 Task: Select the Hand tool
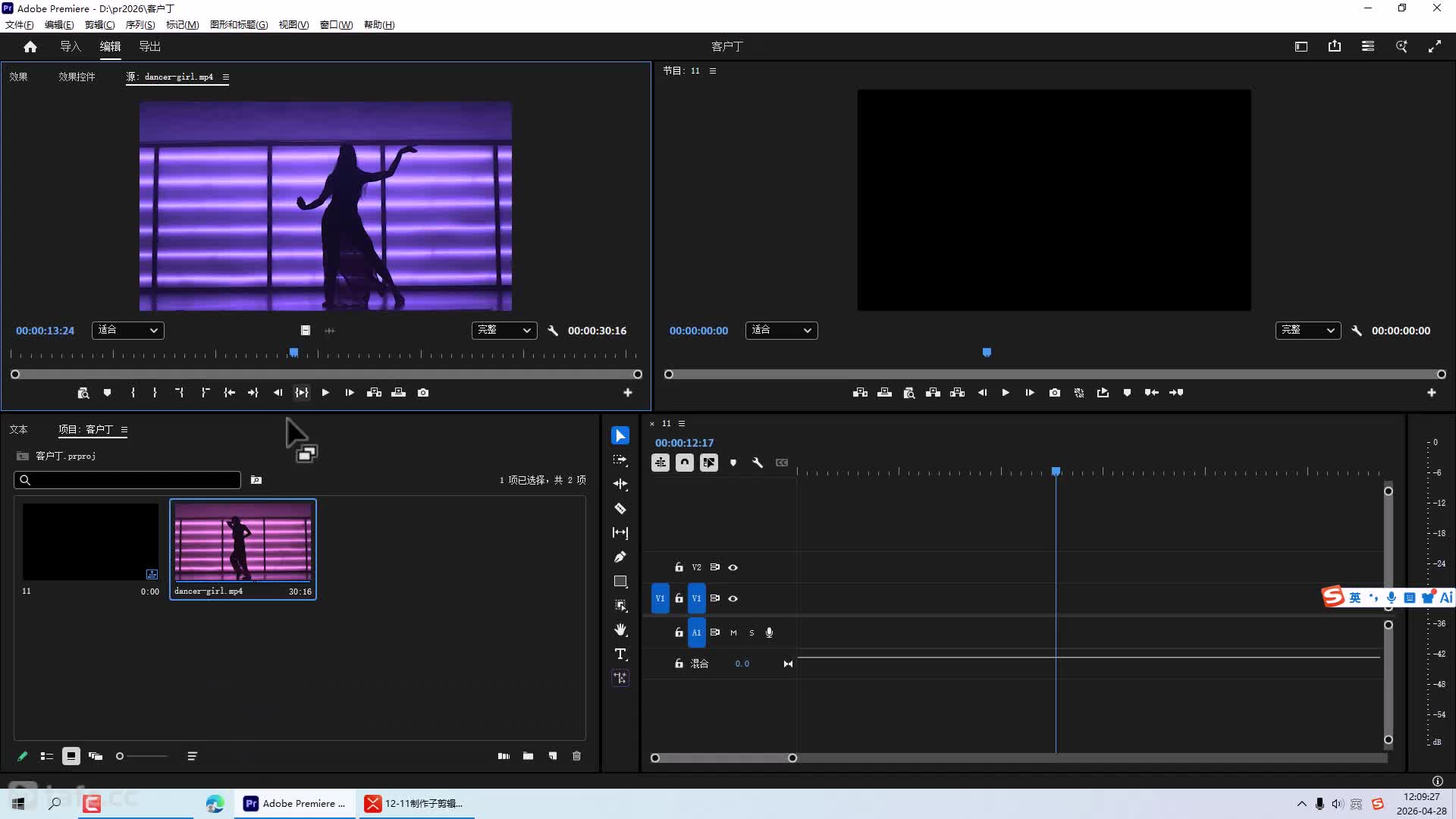pyautogui.click(x=620, y=629)
